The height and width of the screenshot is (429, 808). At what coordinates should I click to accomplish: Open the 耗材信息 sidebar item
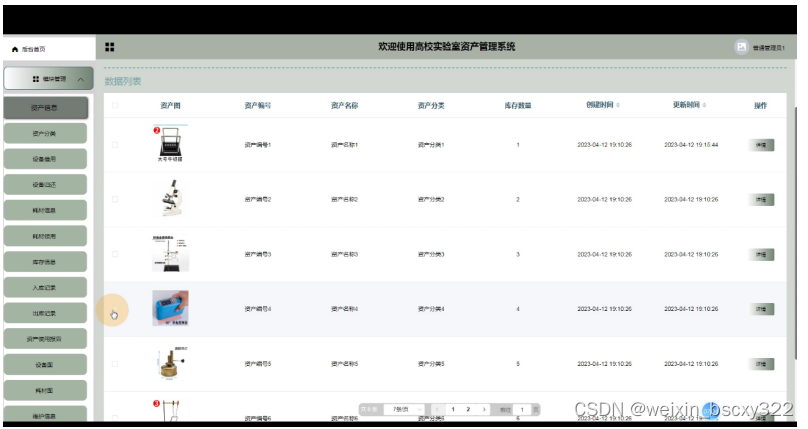pyautogui.click(x=45, y=211)
